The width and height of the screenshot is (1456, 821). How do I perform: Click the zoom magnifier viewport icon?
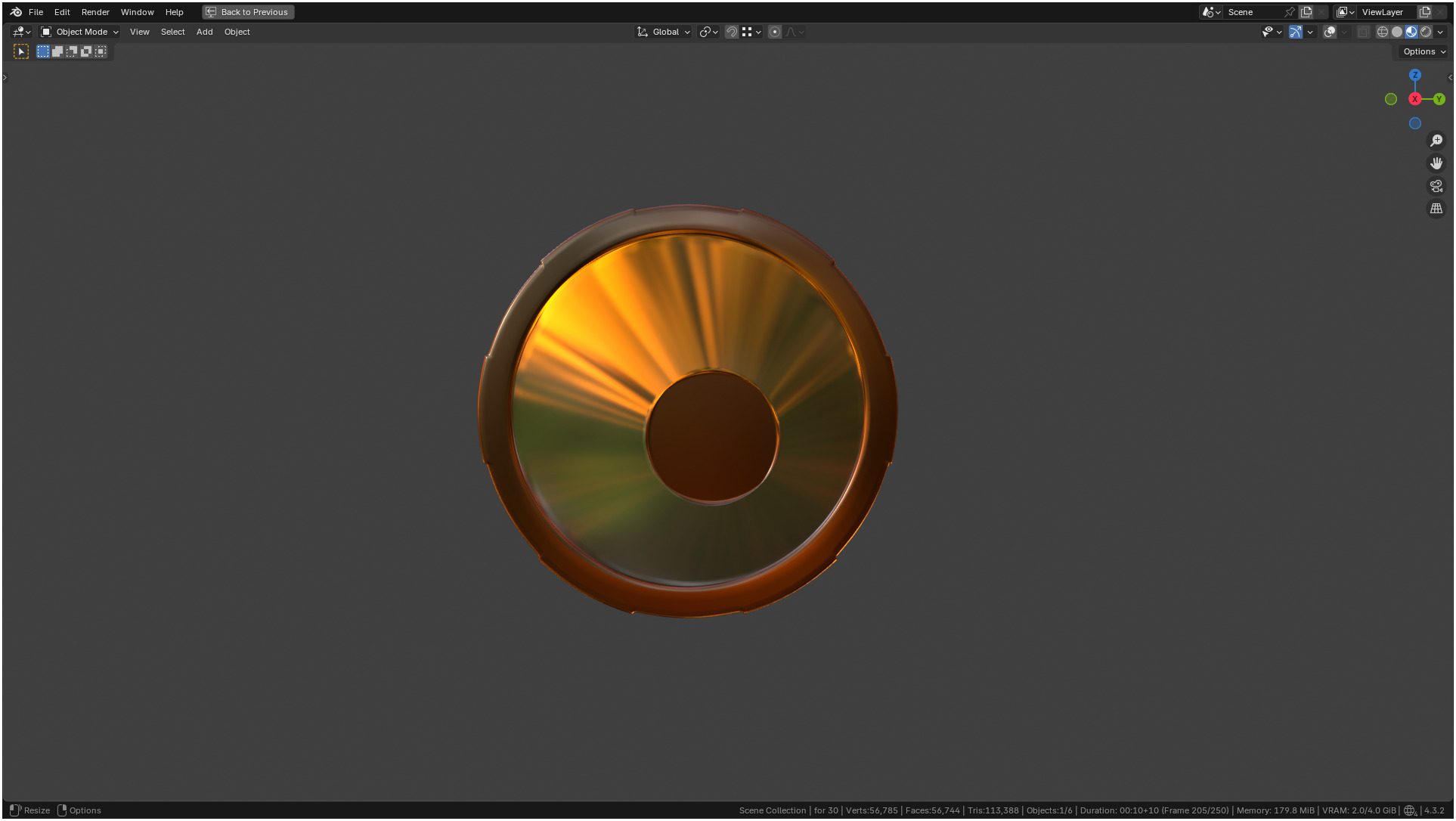point(1436,141)
